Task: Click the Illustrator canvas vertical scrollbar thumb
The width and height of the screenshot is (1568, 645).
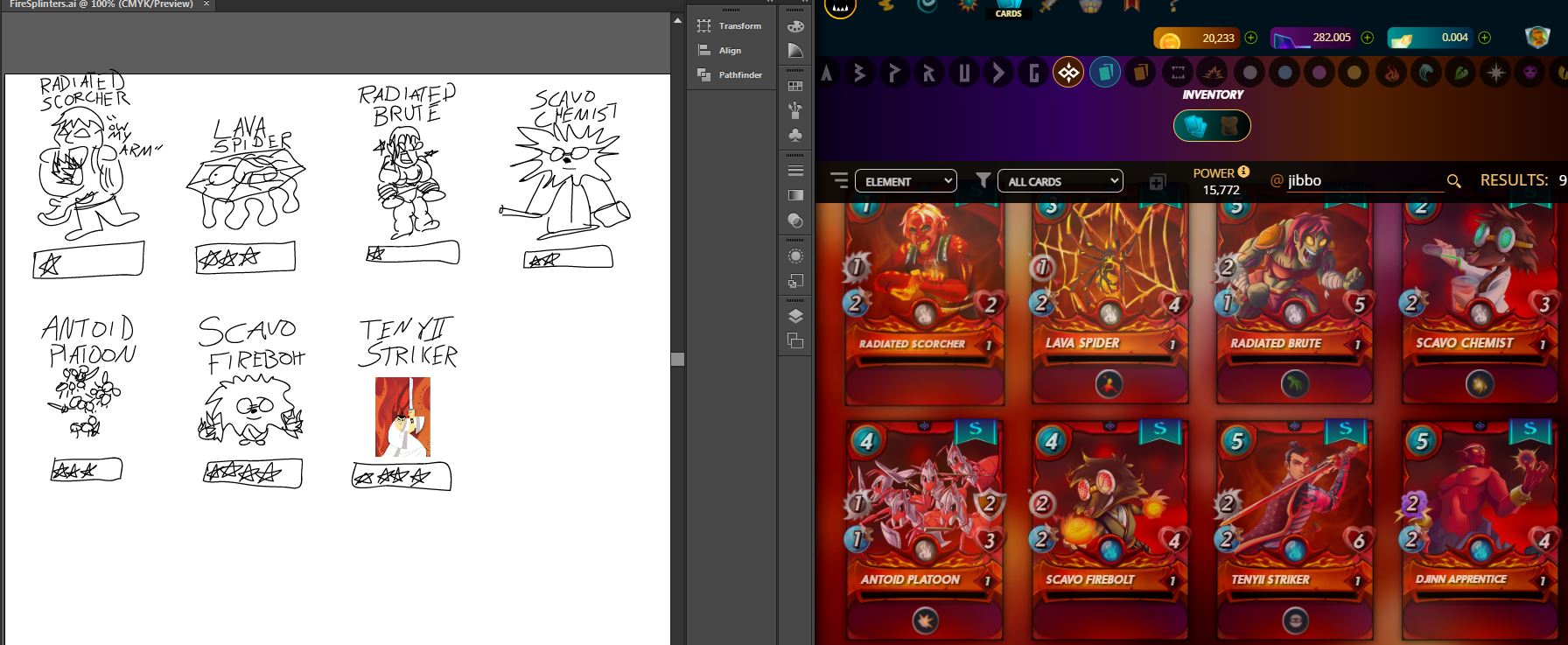Action: [x=677, y=360]
